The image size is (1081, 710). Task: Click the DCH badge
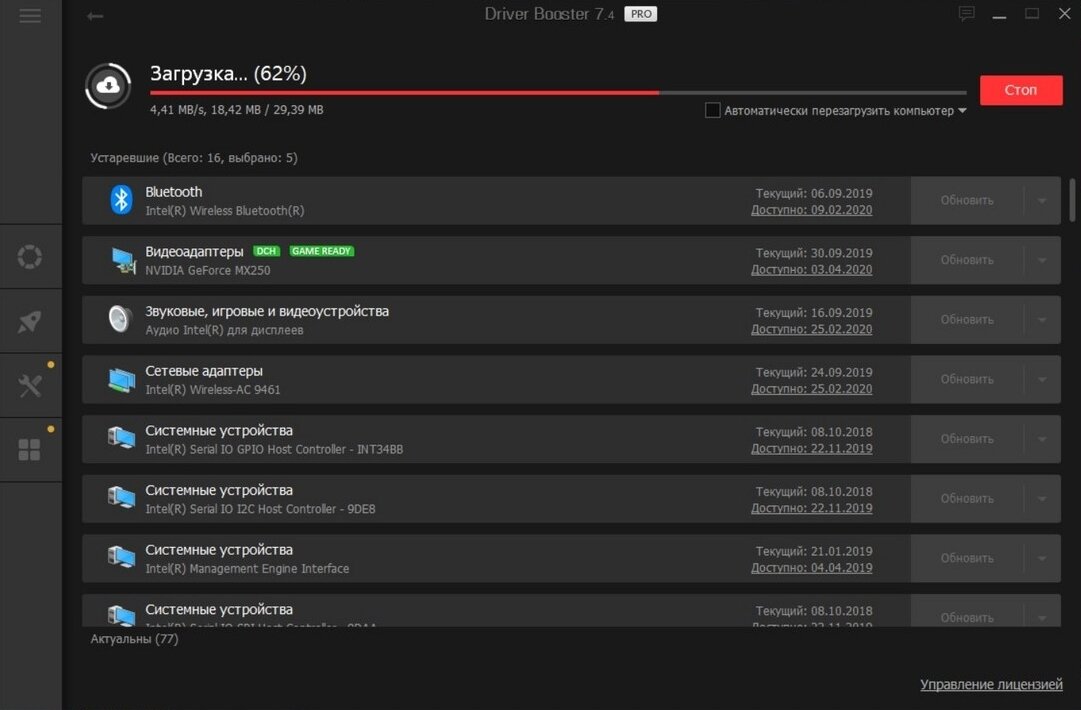tap(266, 251)
